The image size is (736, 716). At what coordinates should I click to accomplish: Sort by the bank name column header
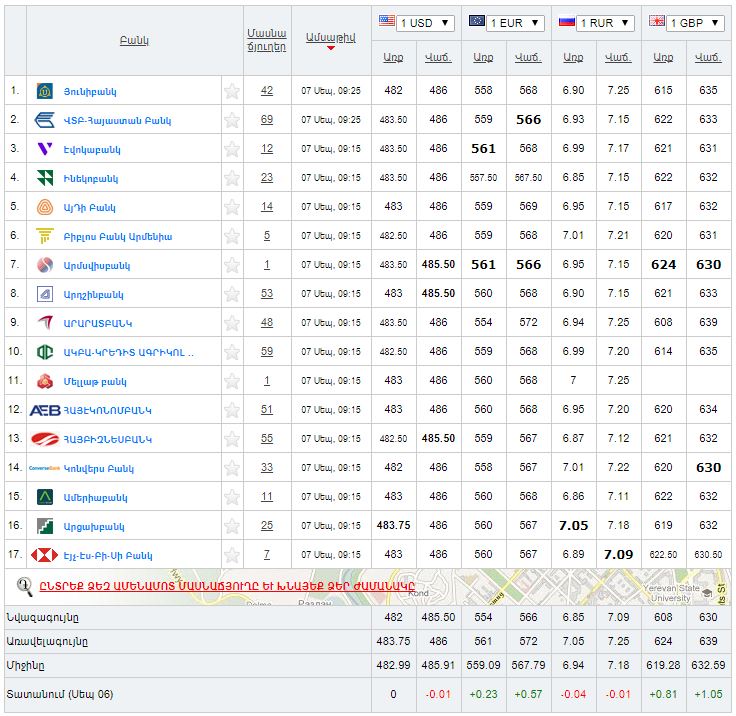pyautogui.click(x=133, y=40)
